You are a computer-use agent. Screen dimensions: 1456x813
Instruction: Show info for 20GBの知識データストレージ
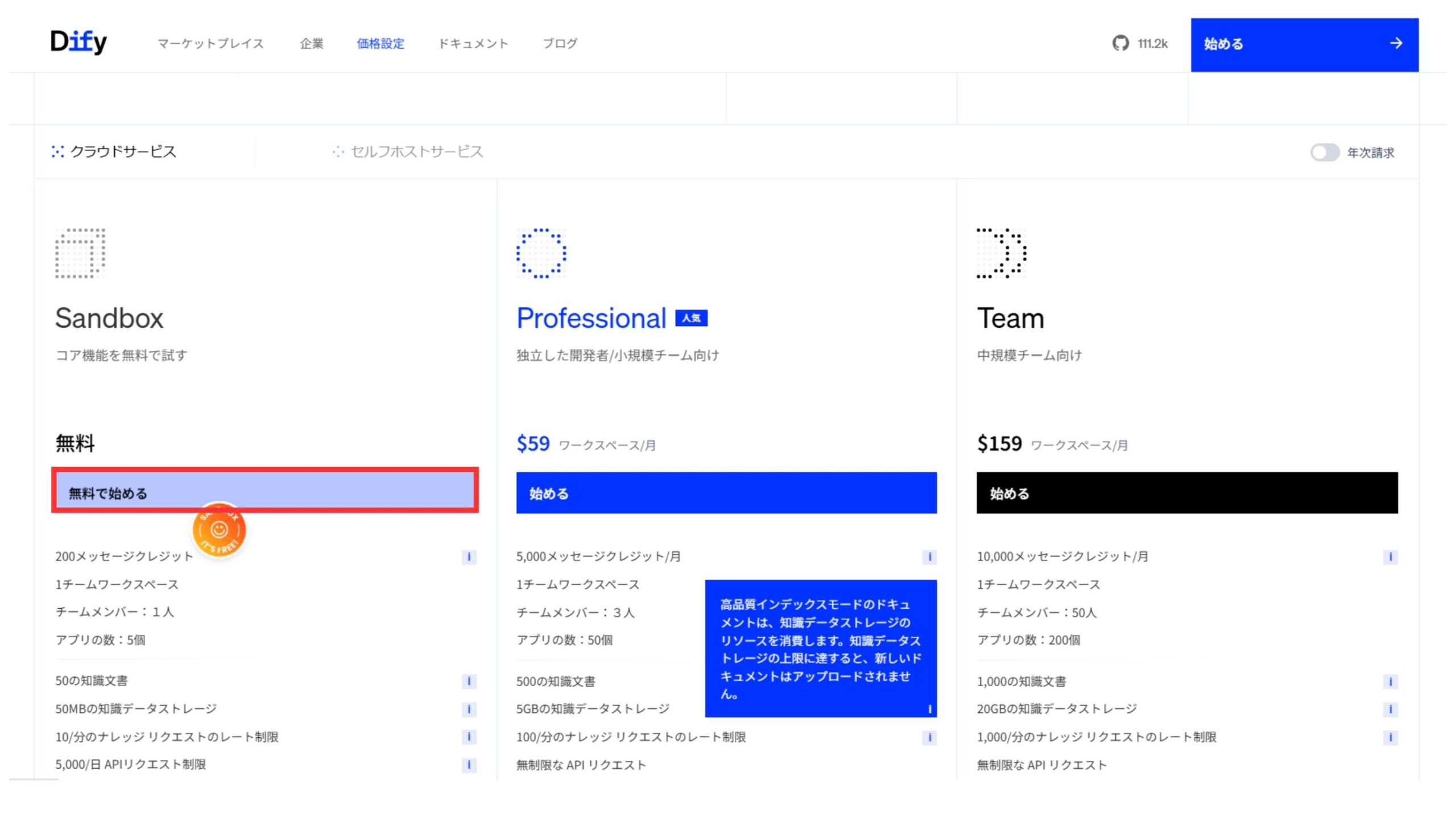coord(1391,709)
